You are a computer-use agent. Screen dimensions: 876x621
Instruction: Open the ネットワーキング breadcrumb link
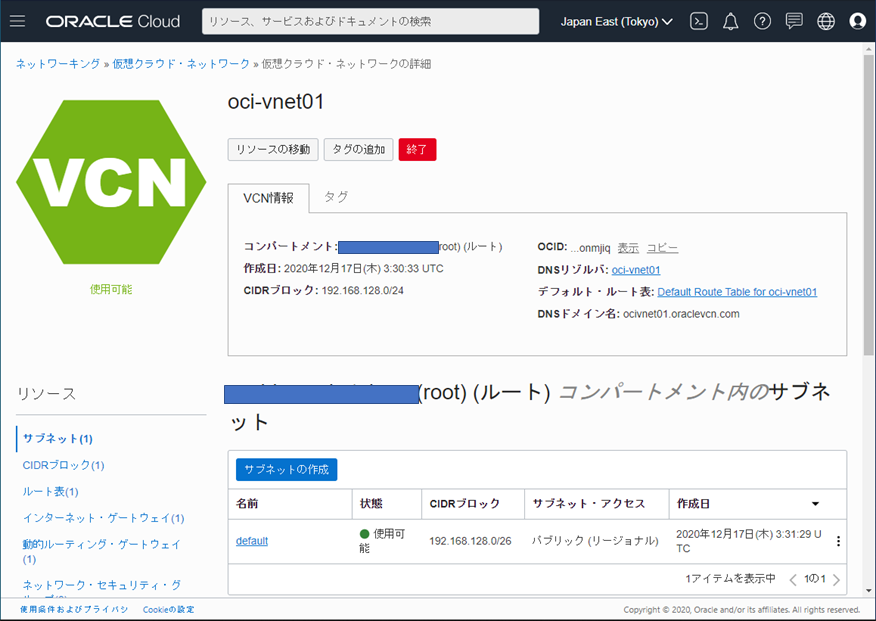pos(58,64)
